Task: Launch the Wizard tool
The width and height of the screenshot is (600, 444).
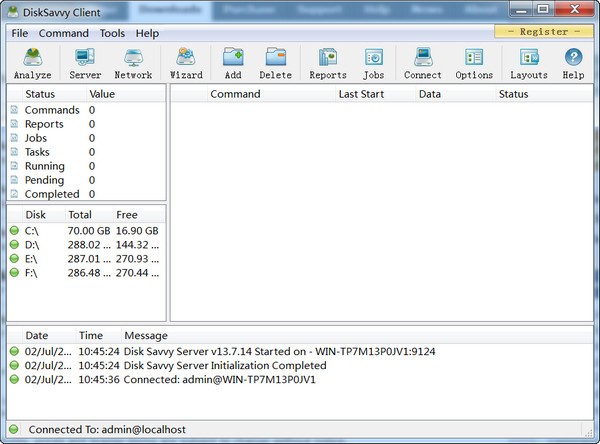Action: pos(186,63)
